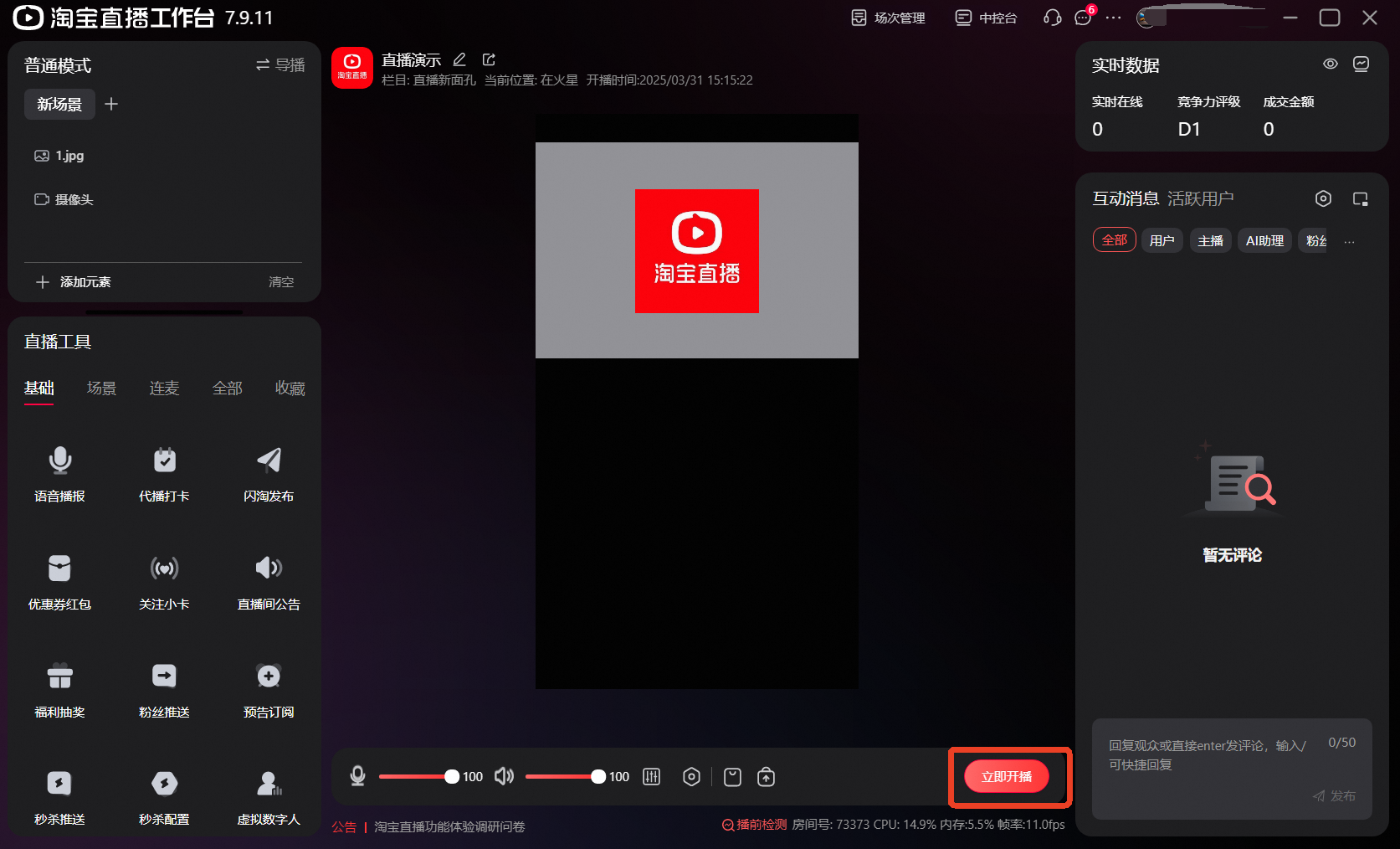Viewport: 1400px width, 849px height.
Task: Open the 秒杀推送 flash sale push tool
Action: click(59, 797)
